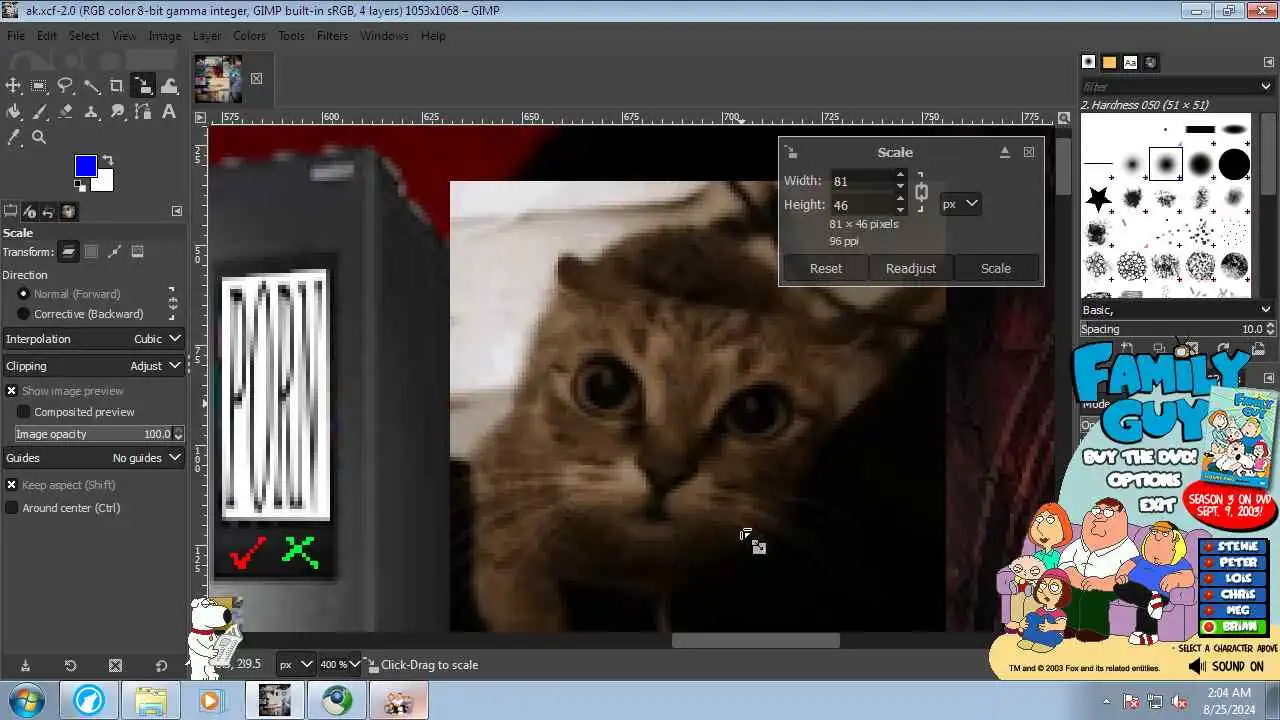The height and width of the screenshot is (720, 1280).
Task: Select the Warp Transform tool
Action: [x=169, y=86]
